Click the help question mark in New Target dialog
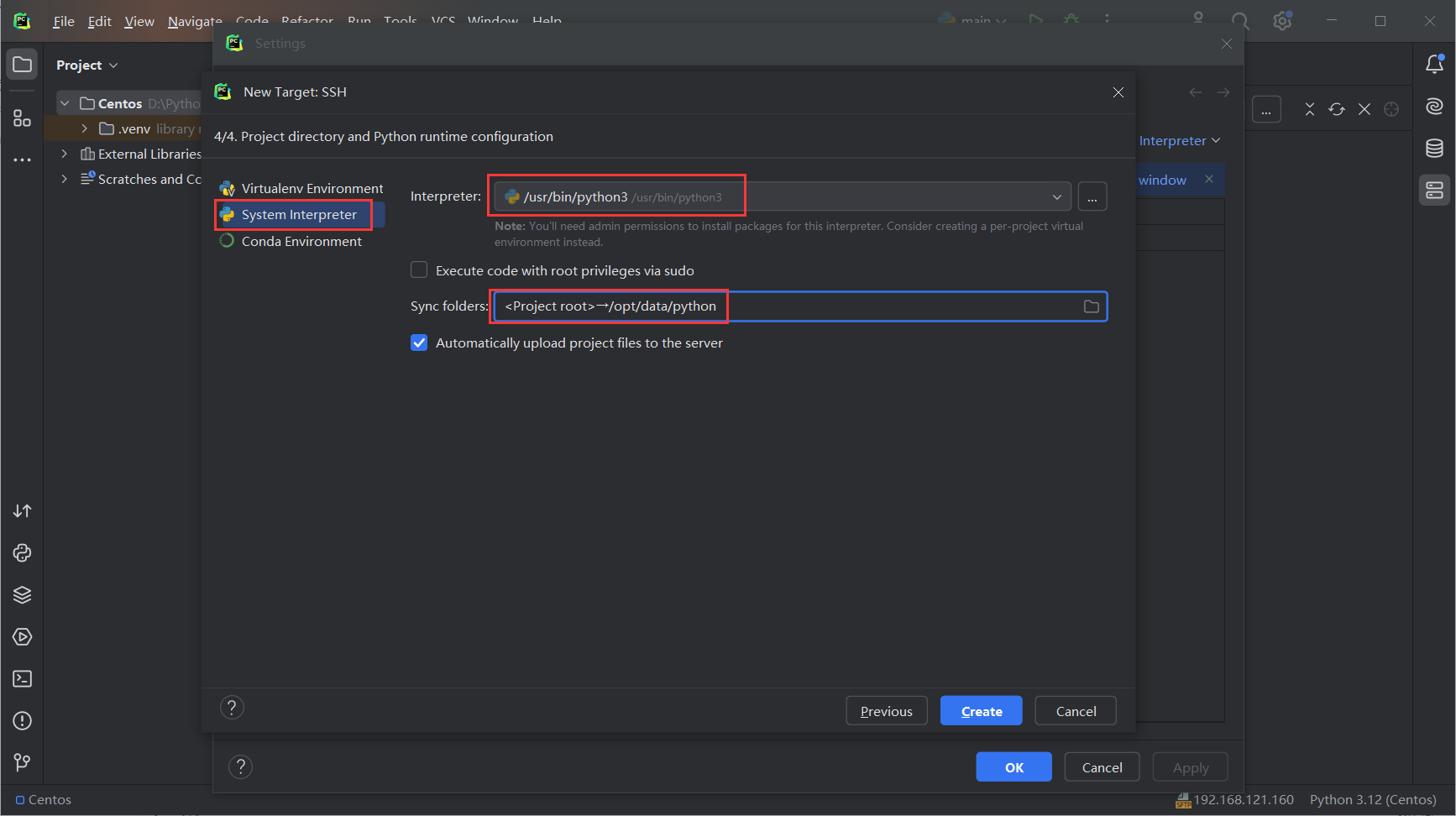Viewport: 1456px width, 816px height. pyautogui.click(x=232, y=708)
